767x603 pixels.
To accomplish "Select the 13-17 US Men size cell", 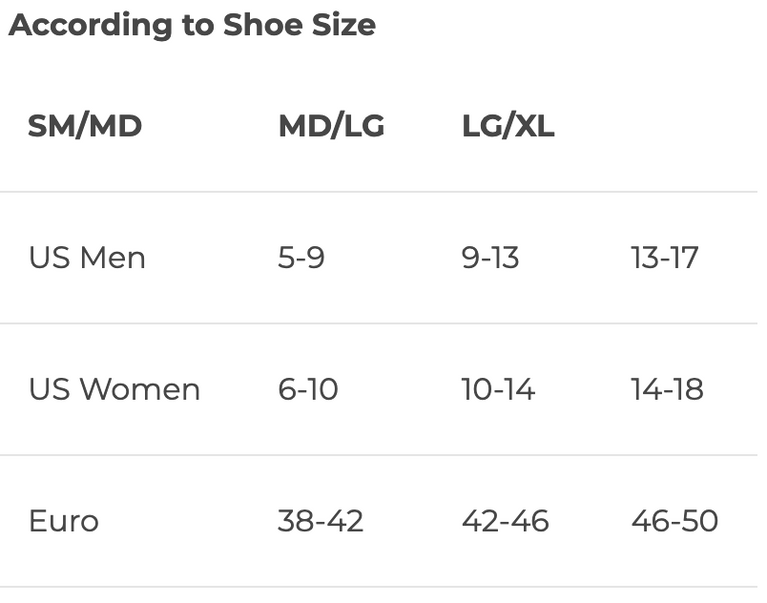I will (664, 258).
